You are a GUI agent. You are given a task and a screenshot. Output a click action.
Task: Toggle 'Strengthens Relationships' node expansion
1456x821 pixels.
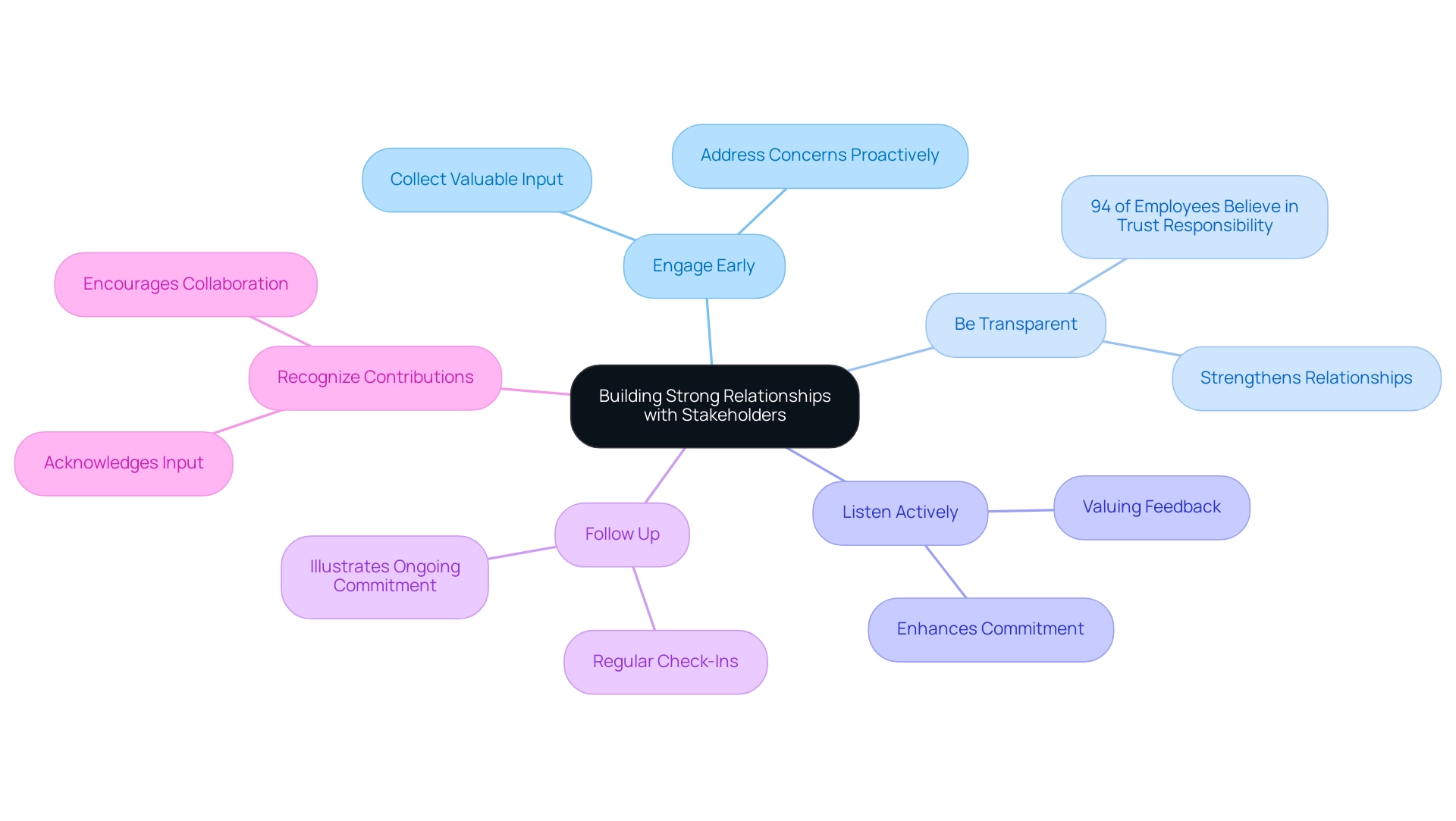pos(1306,376)
